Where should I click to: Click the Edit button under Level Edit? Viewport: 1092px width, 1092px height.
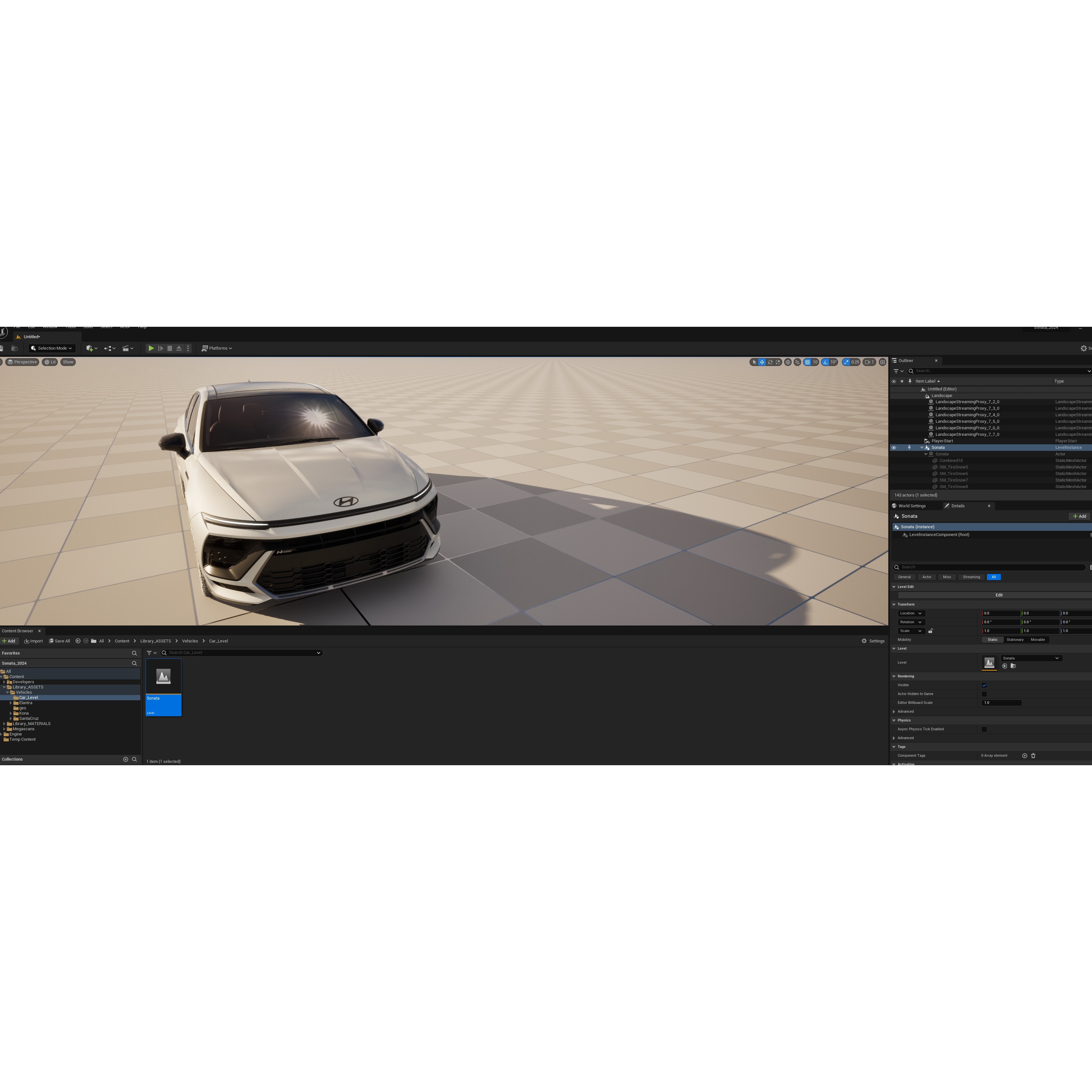coord(999,594)
